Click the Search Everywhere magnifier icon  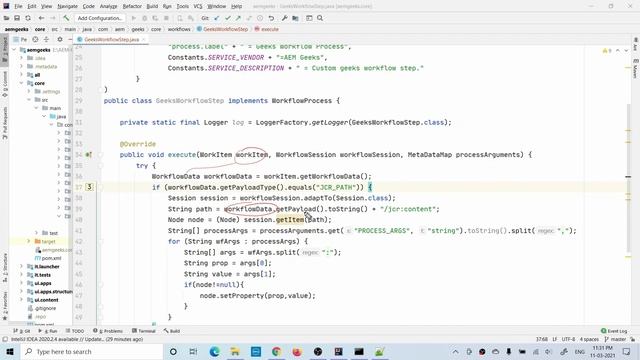point(320,18)
